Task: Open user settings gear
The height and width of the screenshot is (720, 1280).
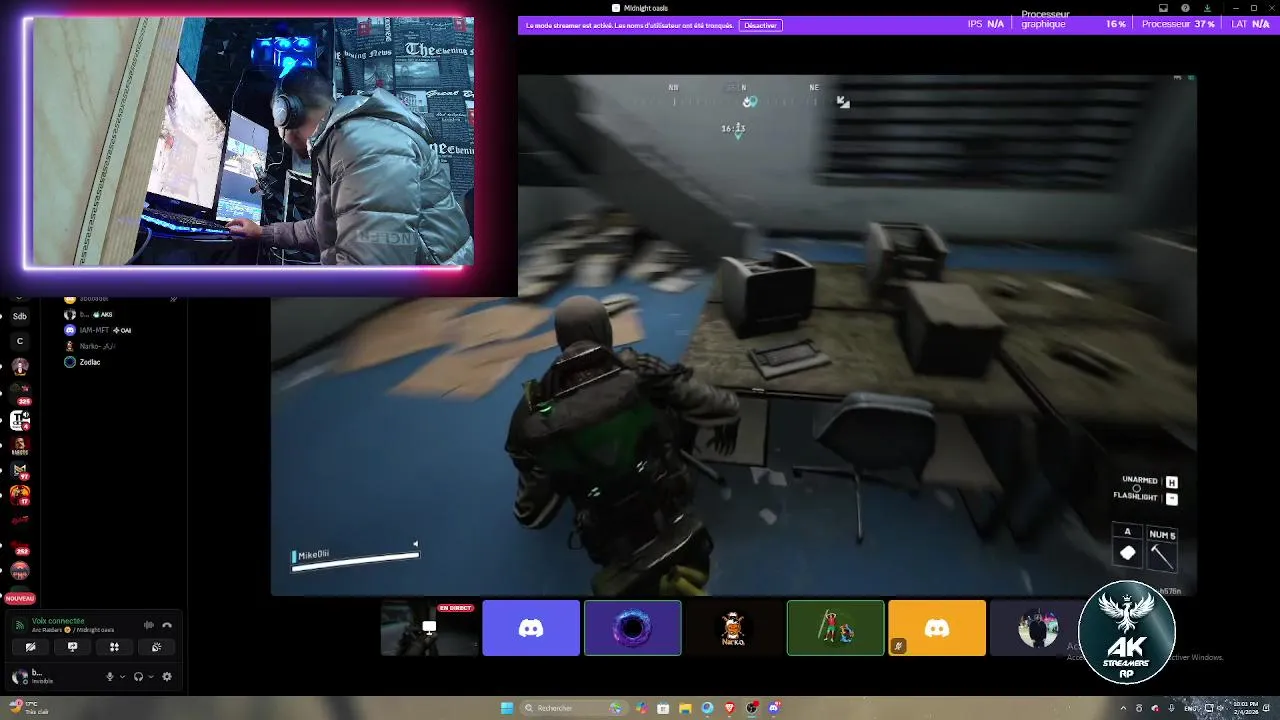Action: tap(167, 677)
